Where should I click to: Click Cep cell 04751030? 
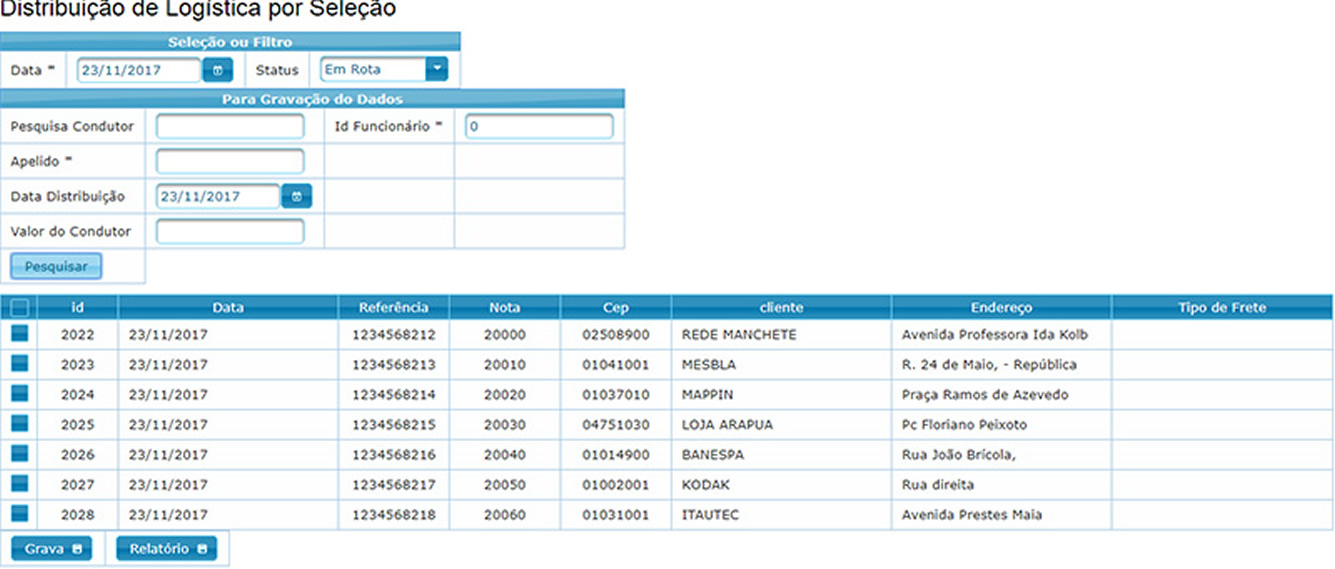(x=616, y=425)
